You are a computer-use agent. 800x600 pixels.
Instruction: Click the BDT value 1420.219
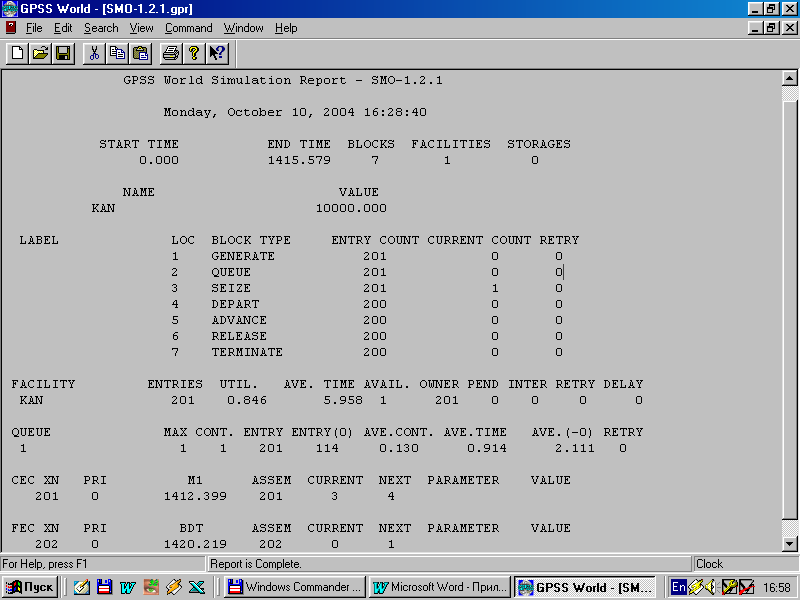pos(195,544)
